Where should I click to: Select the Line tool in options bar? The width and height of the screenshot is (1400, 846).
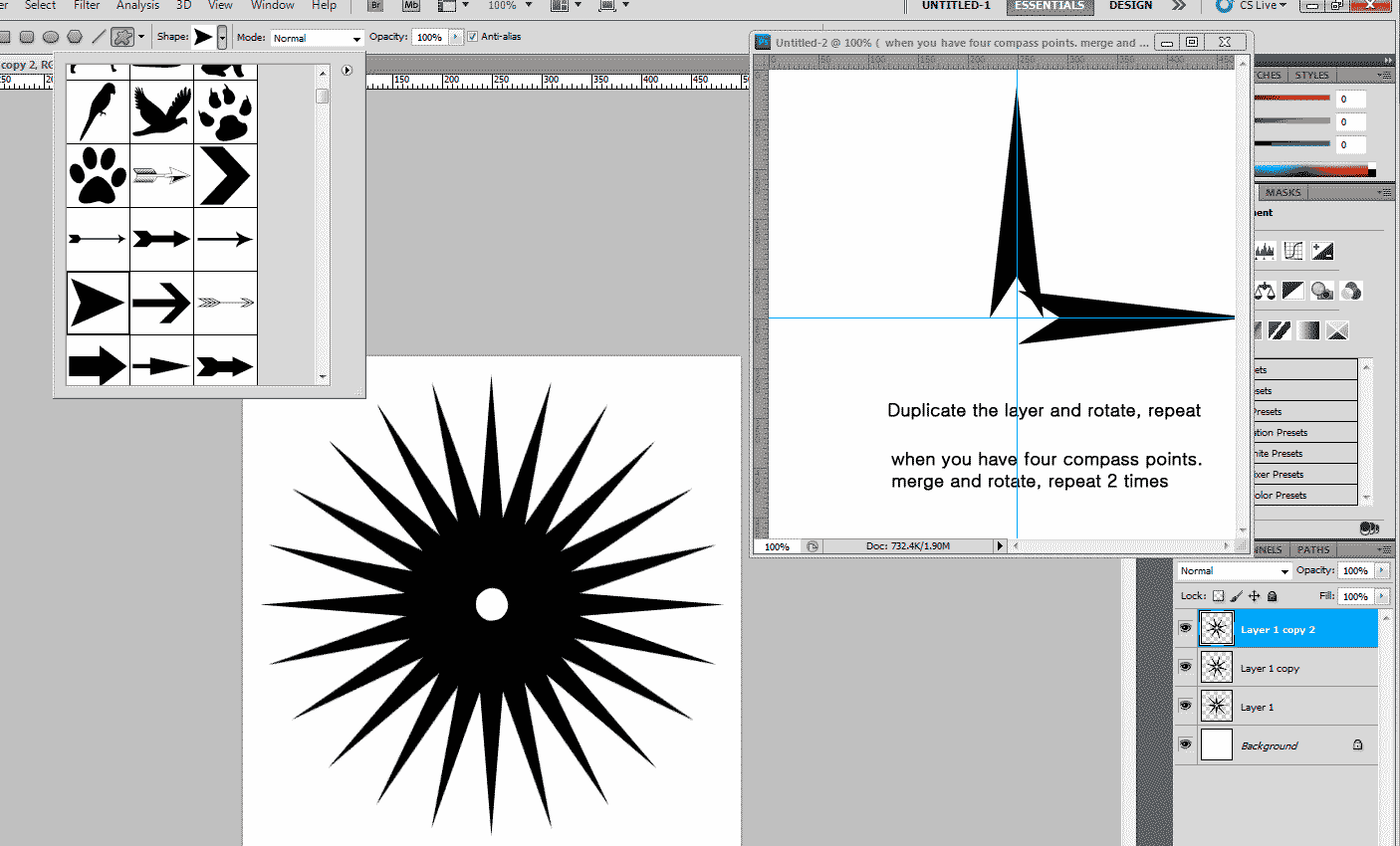97,37
